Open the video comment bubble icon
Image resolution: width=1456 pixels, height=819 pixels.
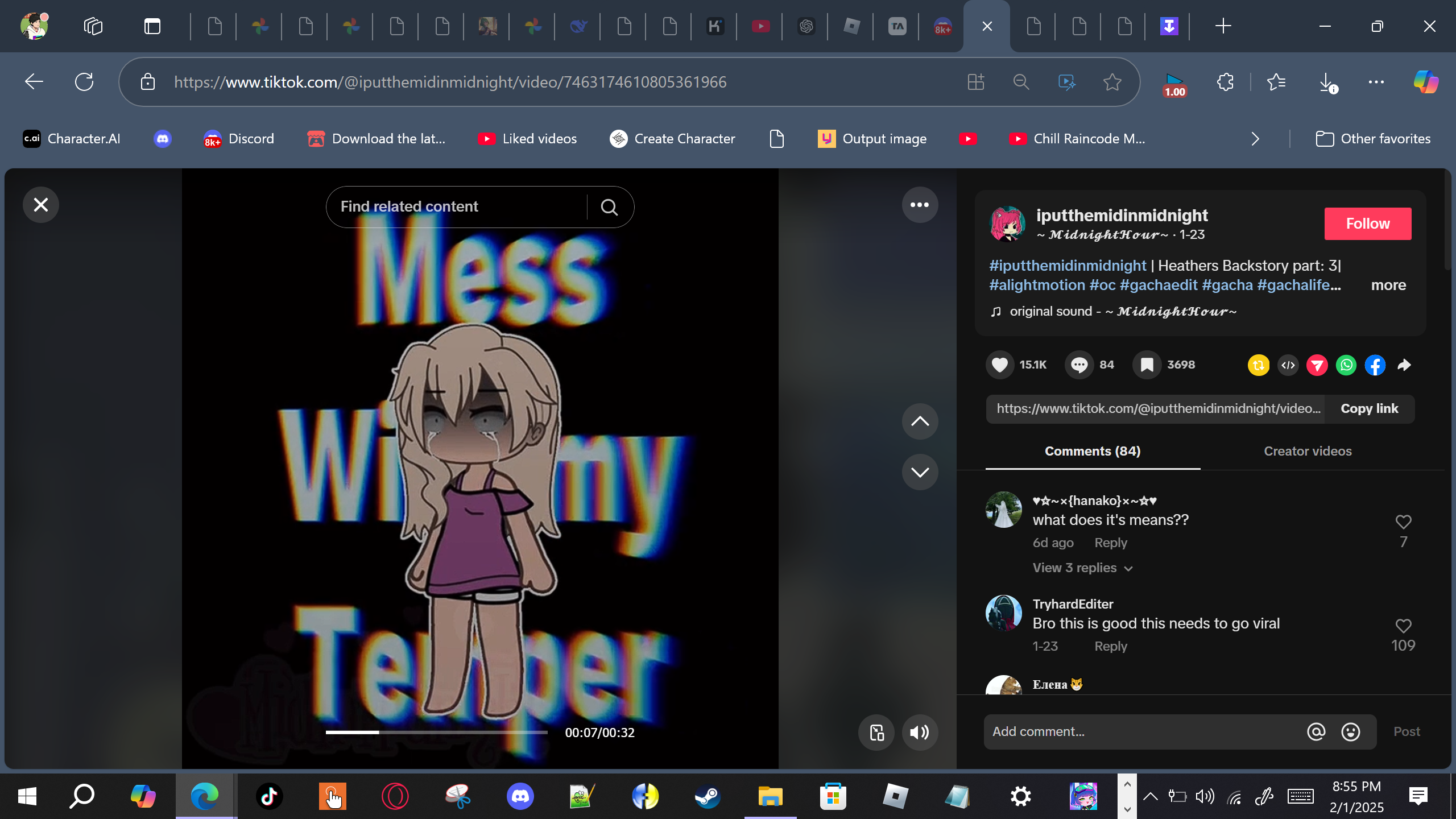(1079, 365)
